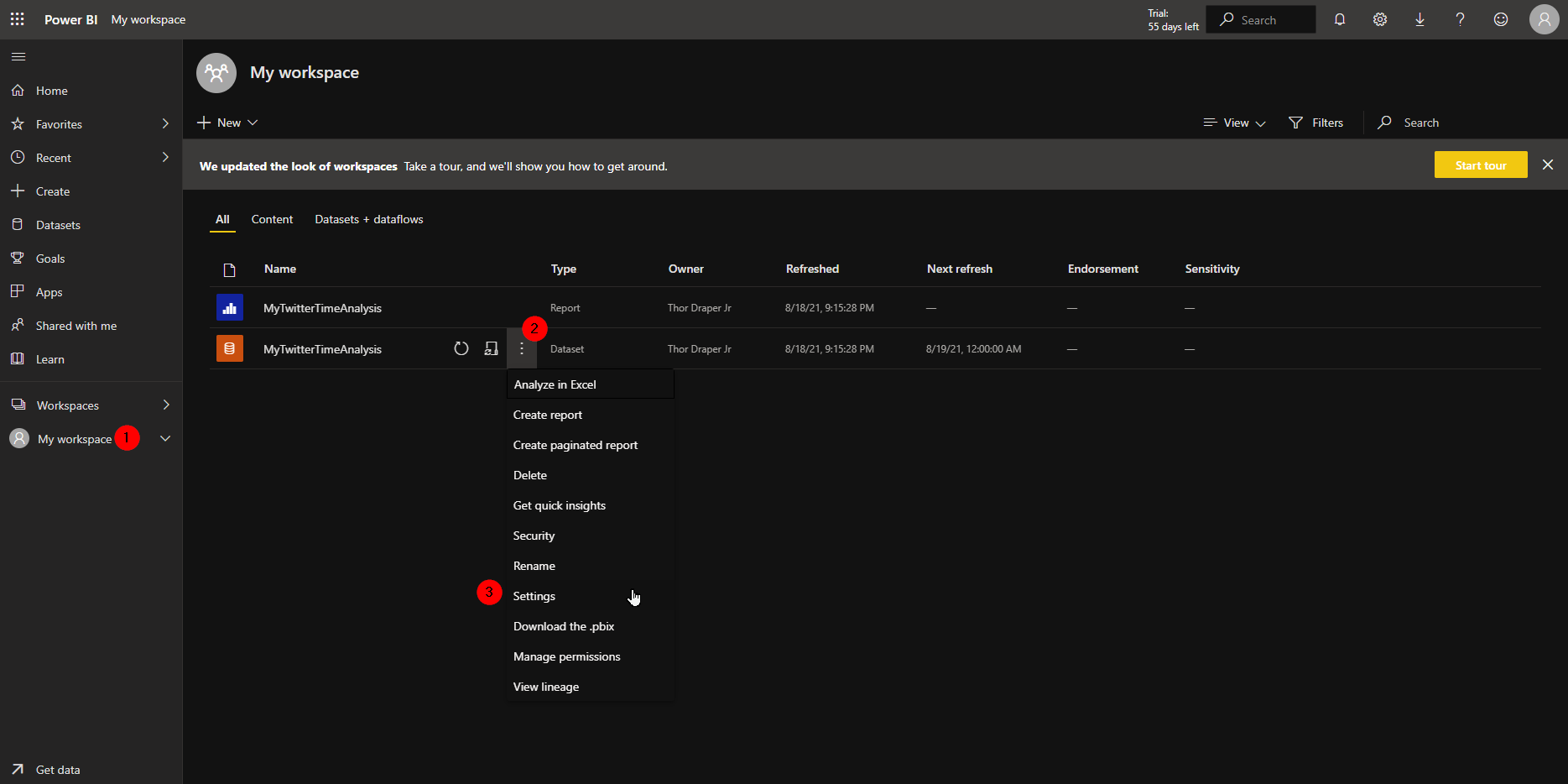
Task: Expand the My workspace chevron in the sidebar
Action: [x=165, y=438]
